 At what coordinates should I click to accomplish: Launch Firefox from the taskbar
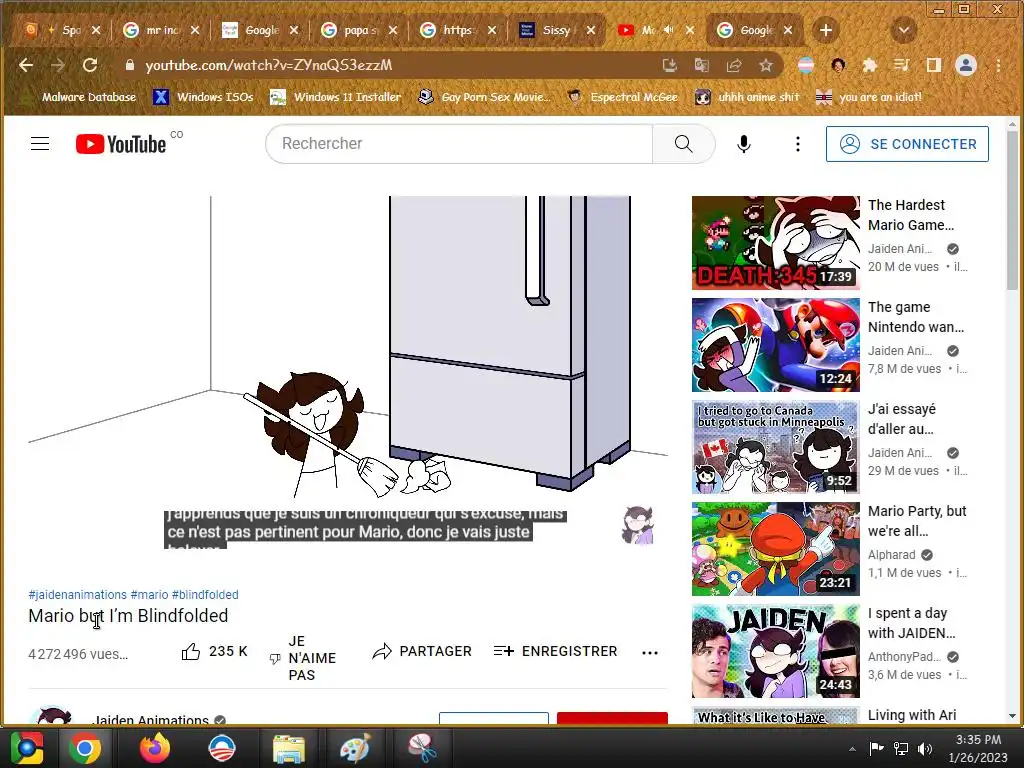(154, 748)
